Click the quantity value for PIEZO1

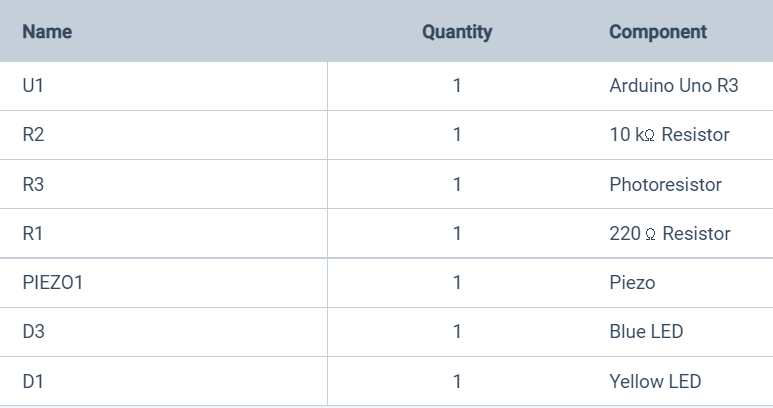click(457, 282)
